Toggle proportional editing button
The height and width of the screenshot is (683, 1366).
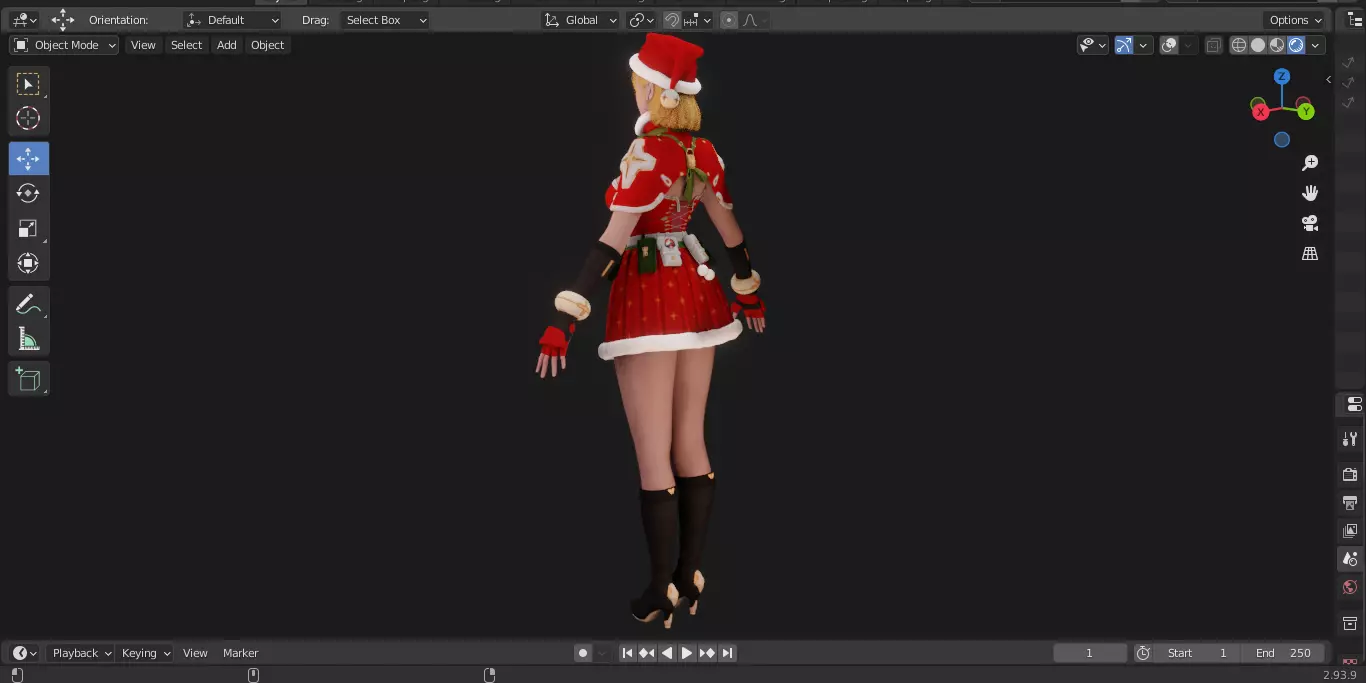(x=728, y=20)
